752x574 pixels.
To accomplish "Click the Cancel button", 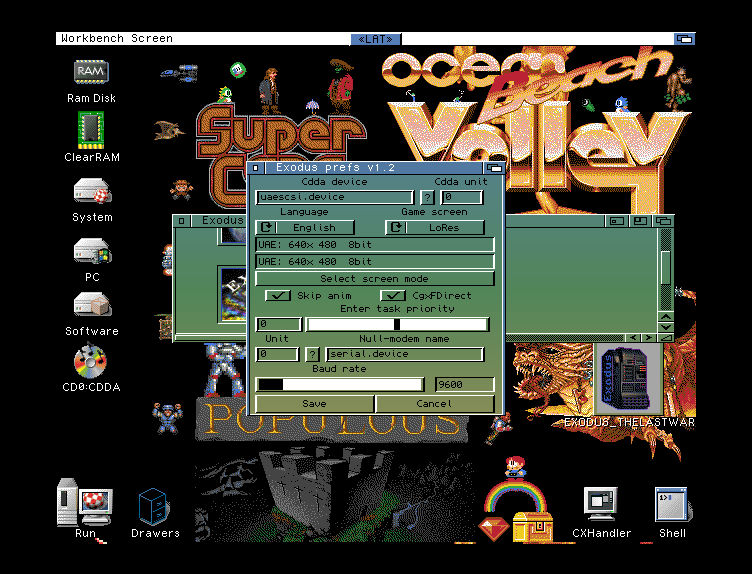I will pos(435,404).
